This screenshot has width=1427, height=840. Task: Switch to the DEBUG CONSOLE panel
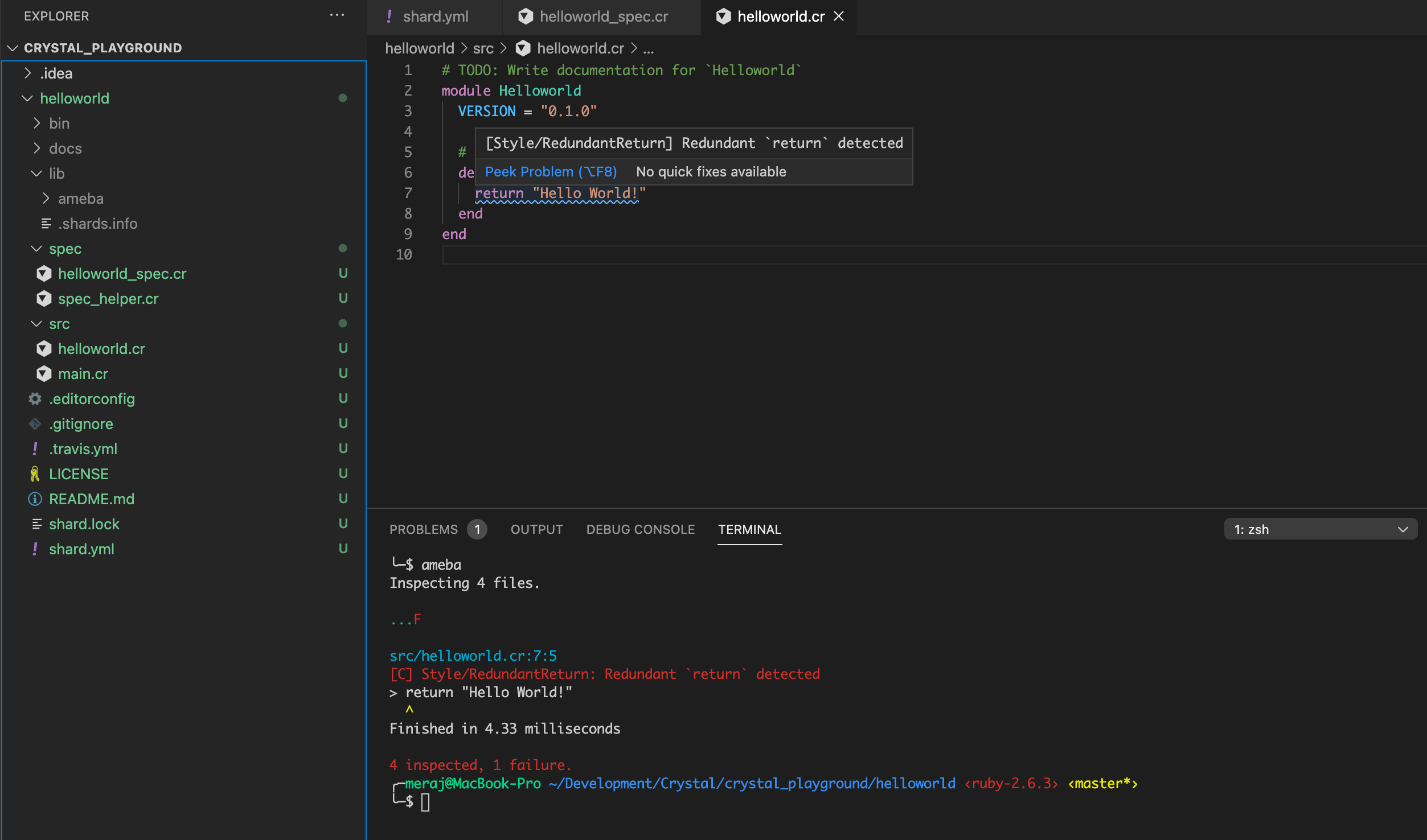pos(640,529)
